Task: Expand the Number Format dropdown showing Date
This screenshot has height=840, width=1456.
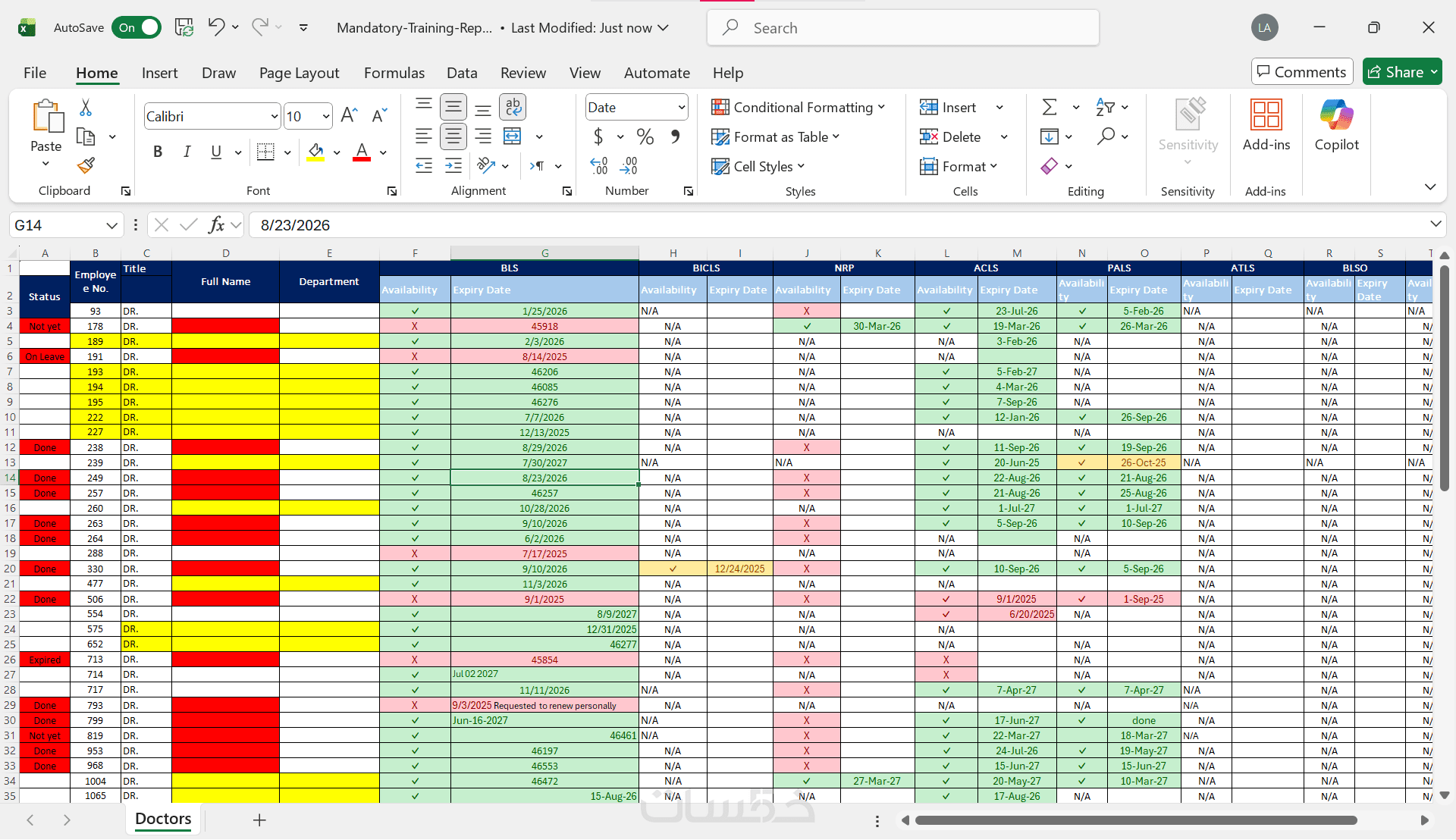Action: click(x=681, y=108)
